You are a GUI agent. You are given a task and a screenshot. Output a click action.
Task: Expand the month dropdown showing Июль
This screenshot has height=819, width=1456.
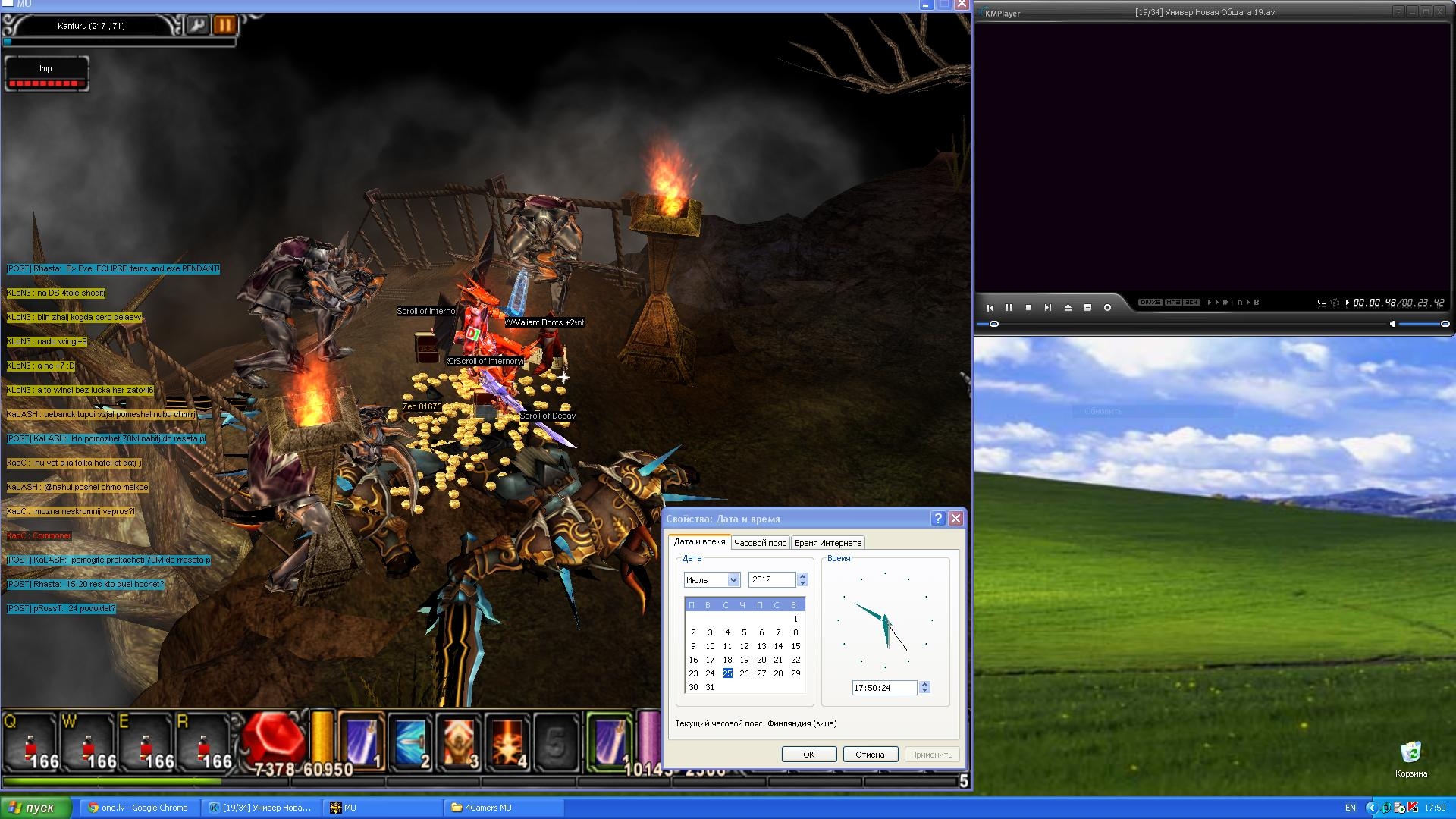(x=733, y=579)
